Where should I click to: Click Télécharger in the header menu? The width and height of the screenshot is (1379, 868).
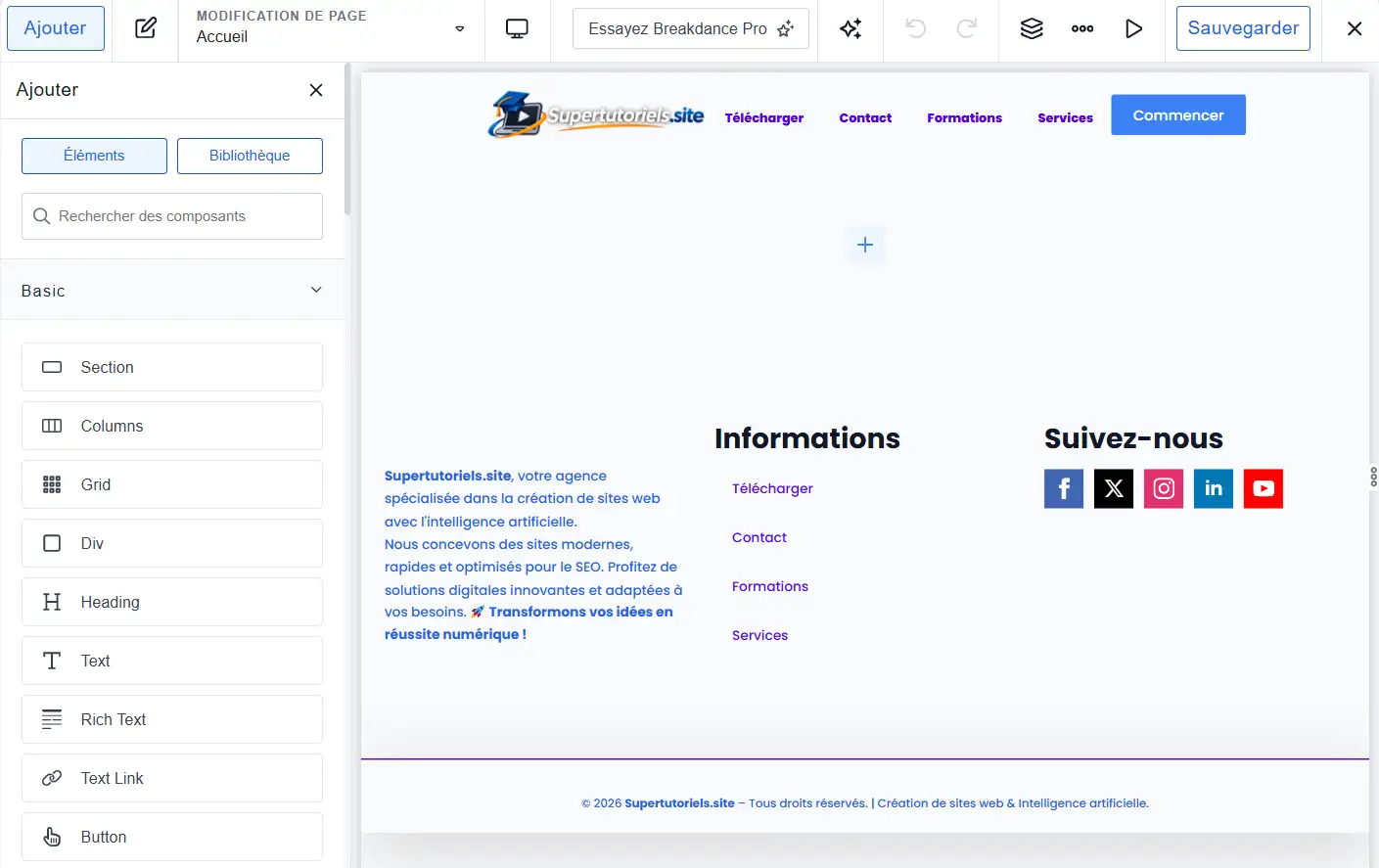click(764, 118)
